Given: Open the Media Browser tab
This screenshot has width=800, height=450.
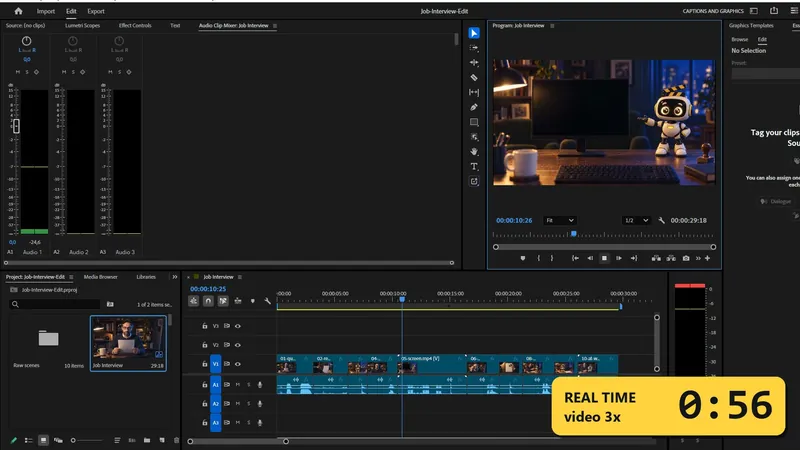Looking at the screenshot, I should click(x=101, y=277).
